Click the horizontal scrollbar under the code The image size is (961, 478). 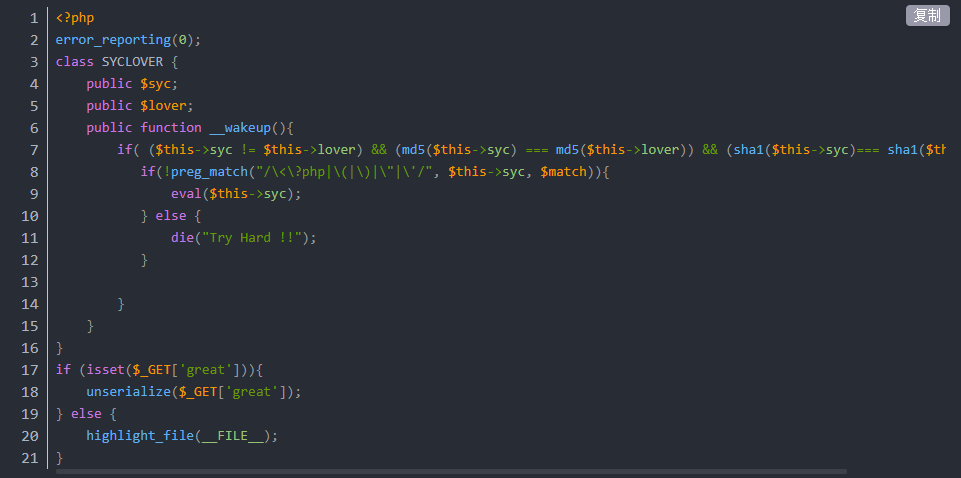tap(451, 472)
